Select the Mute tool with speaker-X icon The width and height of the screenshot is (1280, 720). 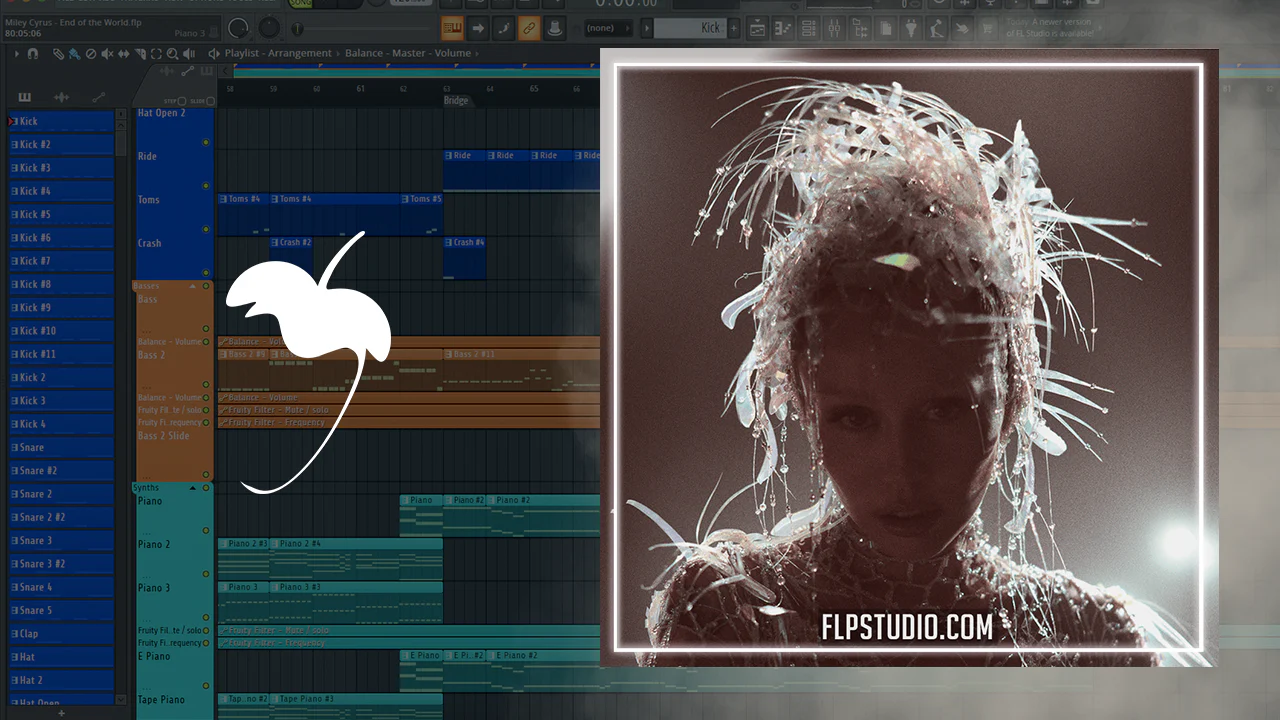point(107,53)
